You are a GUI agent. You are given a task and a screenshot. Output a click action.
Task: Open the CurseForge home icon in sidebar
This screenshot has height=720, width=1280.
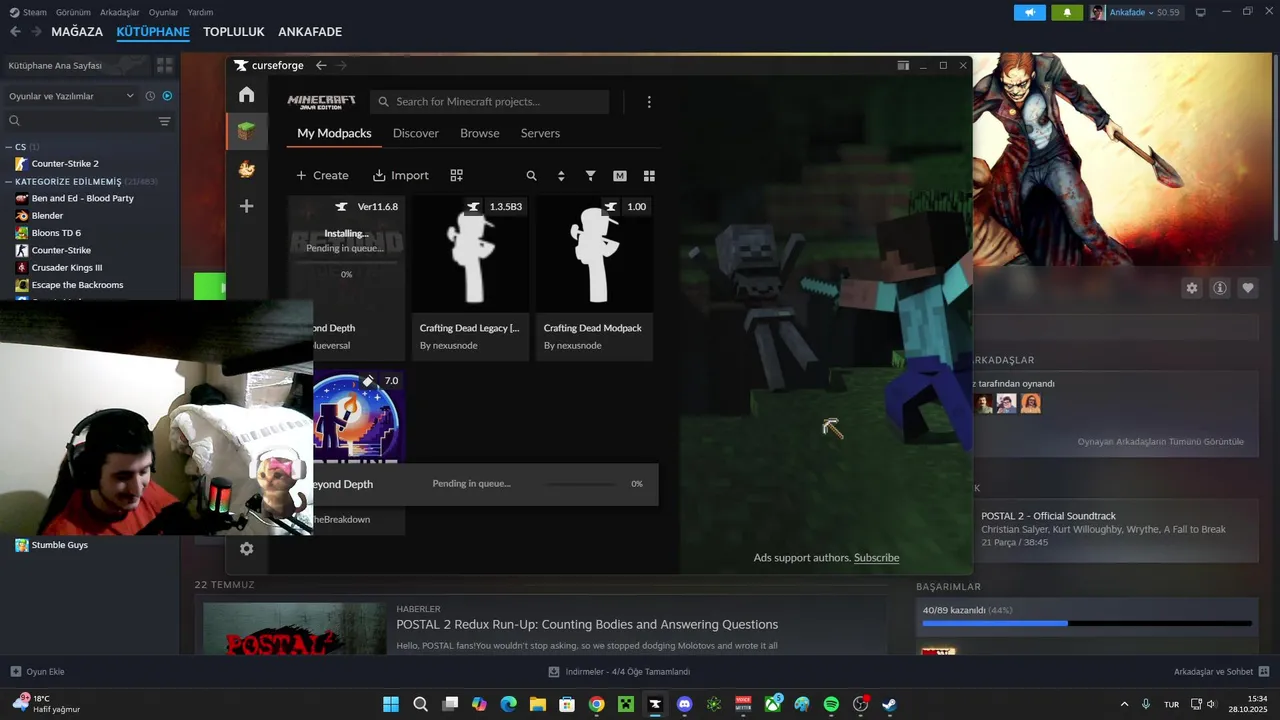pos(246,94)
